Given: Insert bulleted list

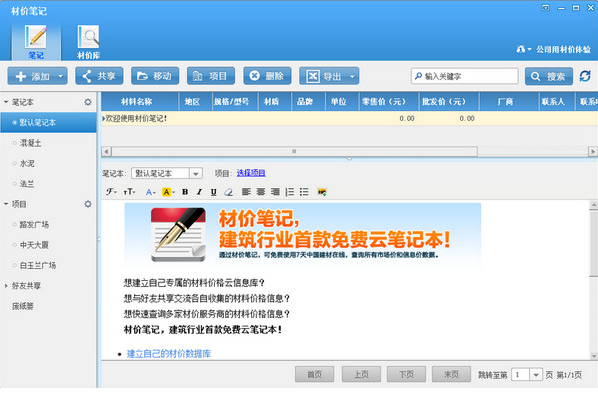Looking at the screenshot, I should (x=304, y=192).
